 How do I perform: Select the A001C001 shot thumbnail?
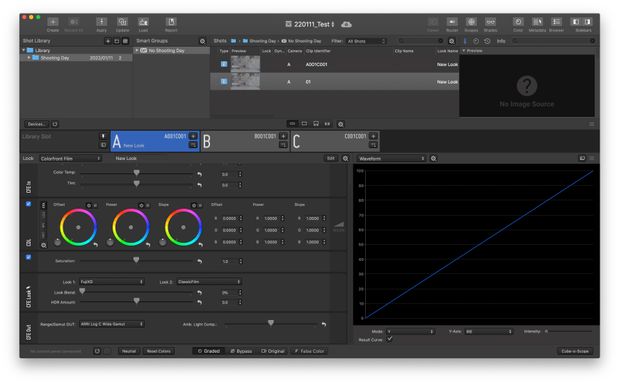245,64
